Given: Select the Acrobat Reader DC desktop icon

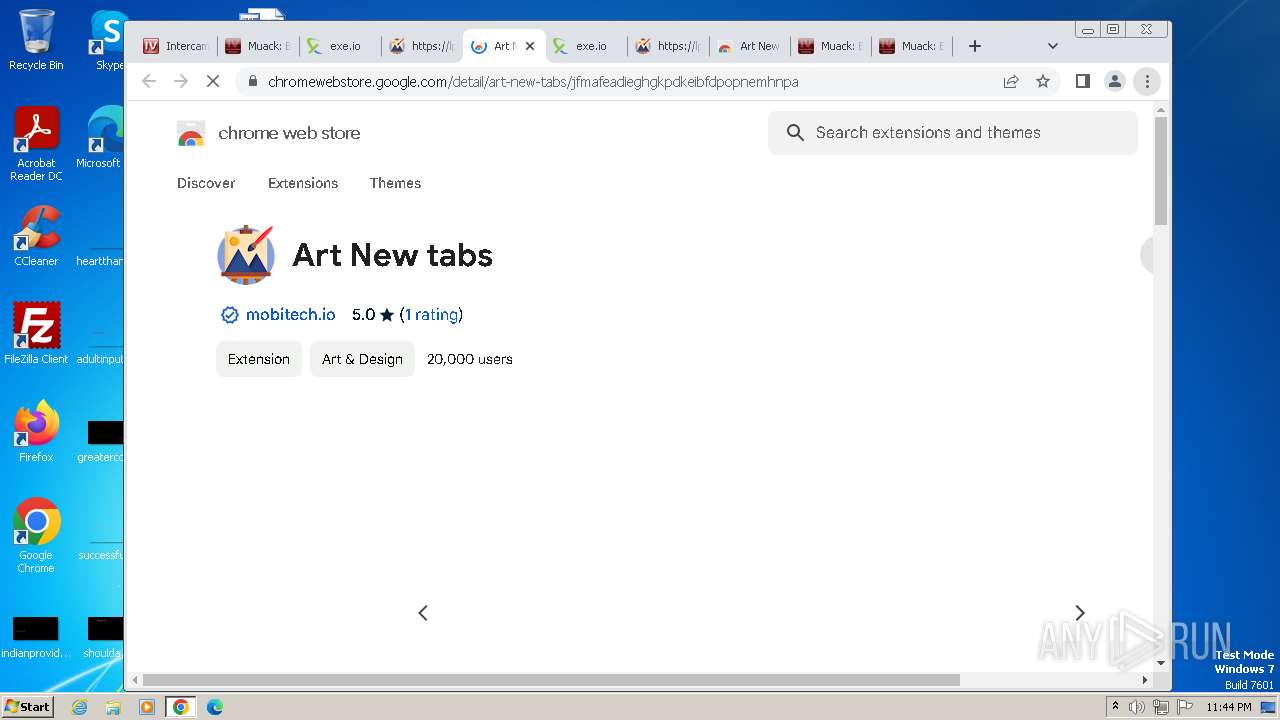Looking at the screenshot, I should [x=36, y=143].
